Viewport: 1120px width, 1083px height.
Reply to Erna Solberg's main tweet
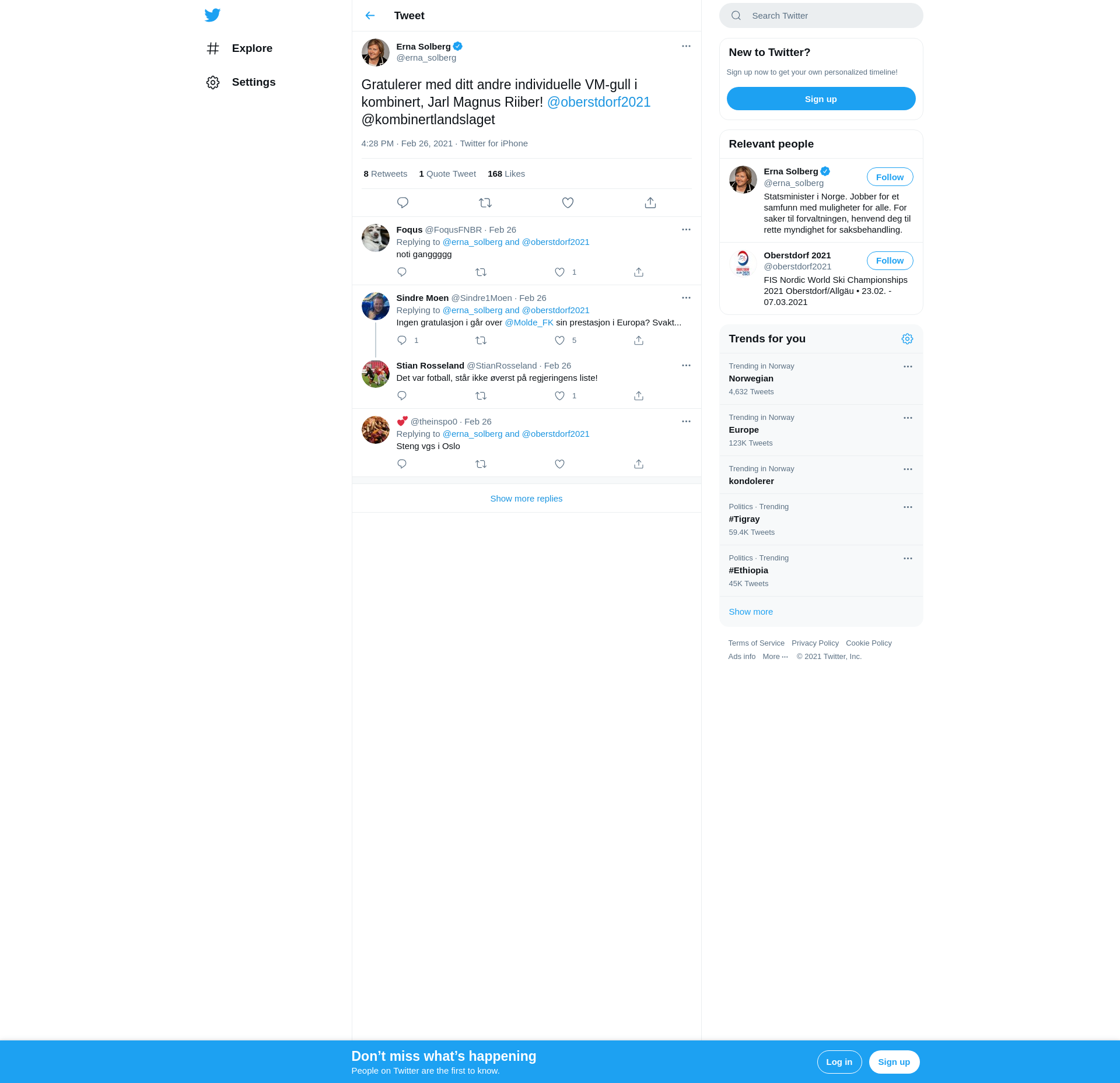(x=402, y=203)
